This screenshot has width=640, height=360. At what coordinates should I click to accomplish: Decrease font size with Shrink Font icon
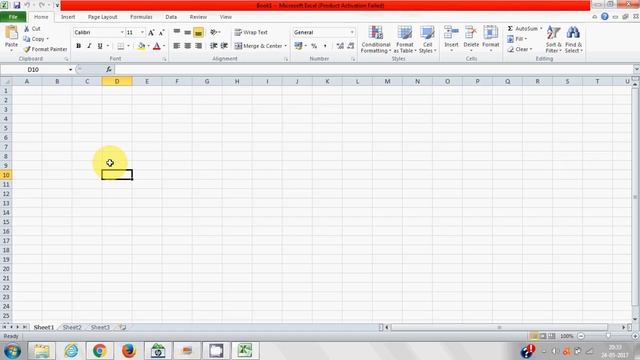coord(162,32)
